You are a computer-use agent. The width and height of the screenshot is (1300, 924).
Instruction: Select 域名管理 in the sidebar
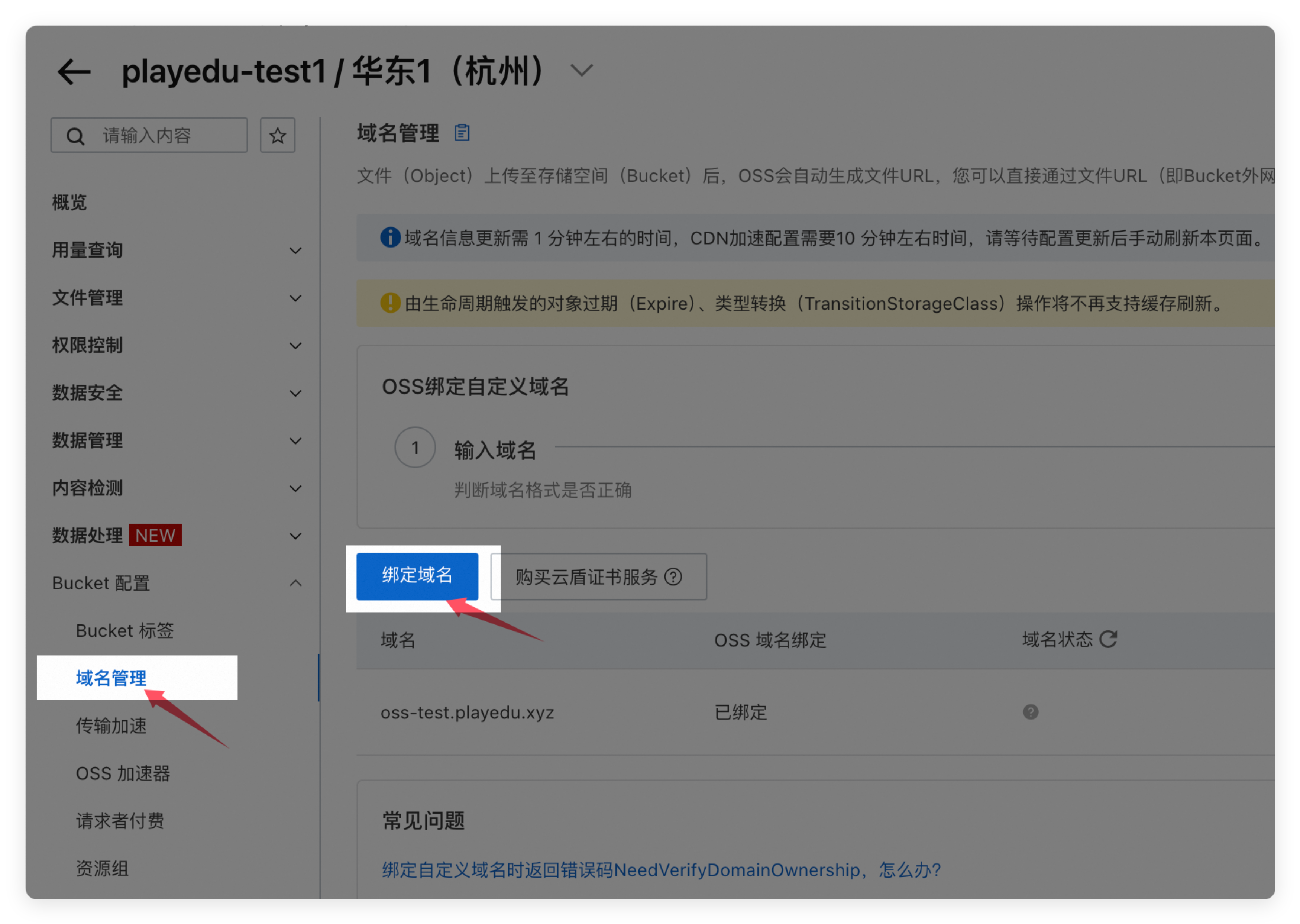(x=111, y=678)
